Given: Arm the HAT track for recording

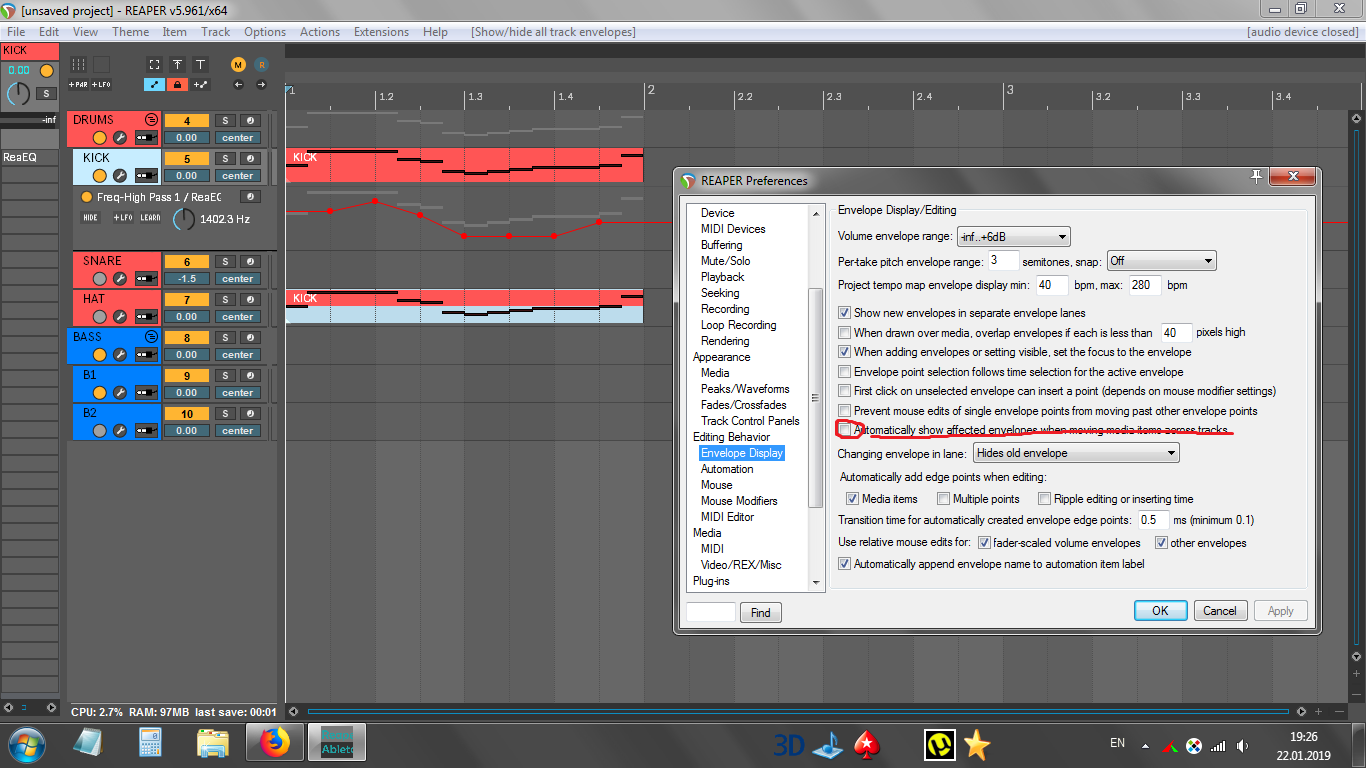Looking at the screenshot, I should 99,317.
